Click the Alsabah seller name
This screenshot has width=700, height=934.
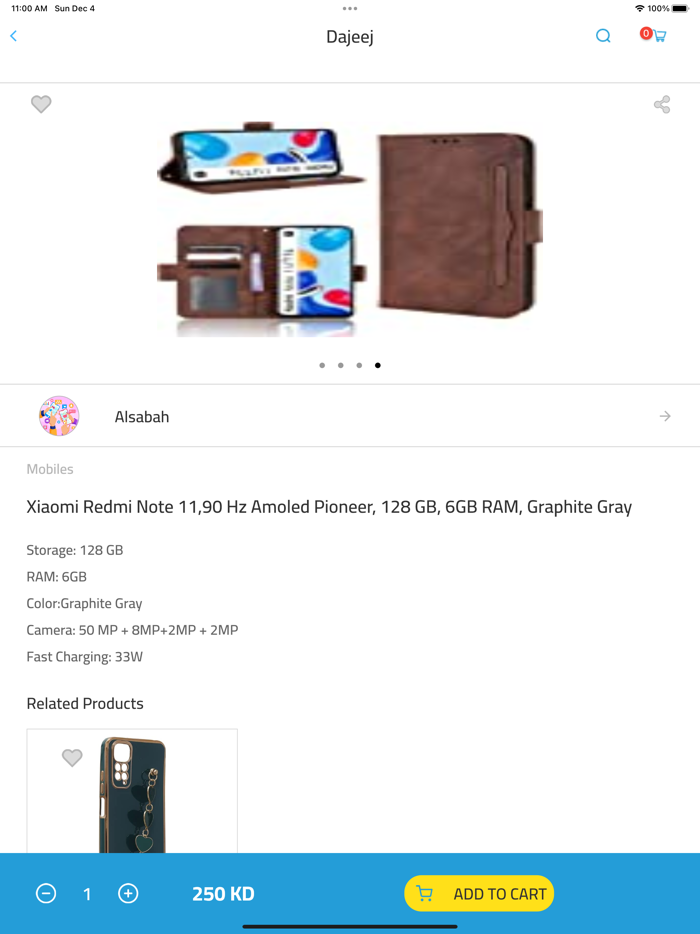(x=142, y=417)
